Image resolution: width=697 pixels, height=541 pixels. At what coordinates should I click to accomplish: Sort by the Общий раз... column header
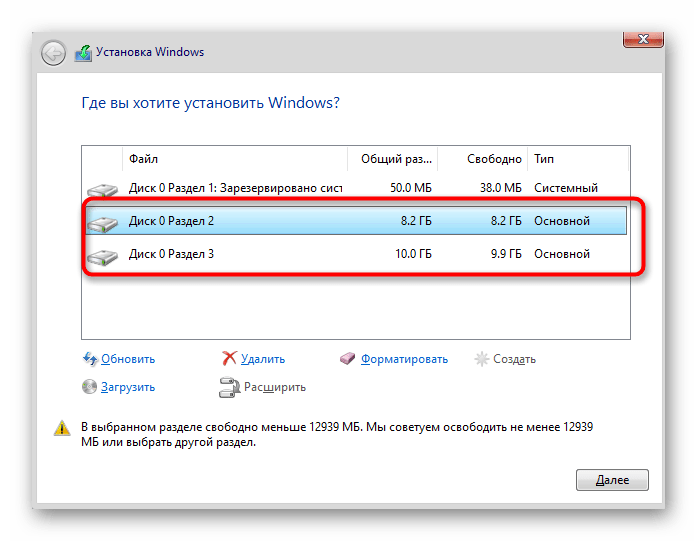tap(393, 159)
